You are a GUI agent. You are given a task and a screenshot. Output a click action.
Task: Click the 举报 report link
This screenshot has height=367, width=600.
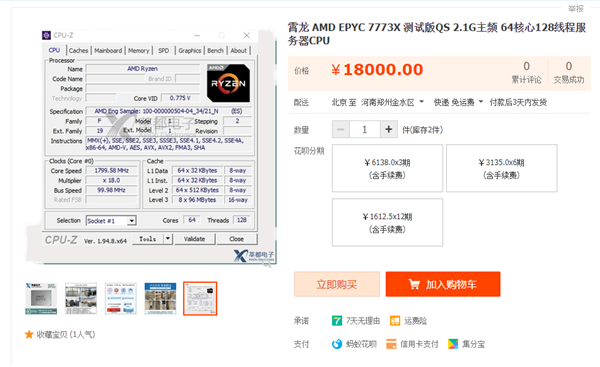[x=576, y=8]
